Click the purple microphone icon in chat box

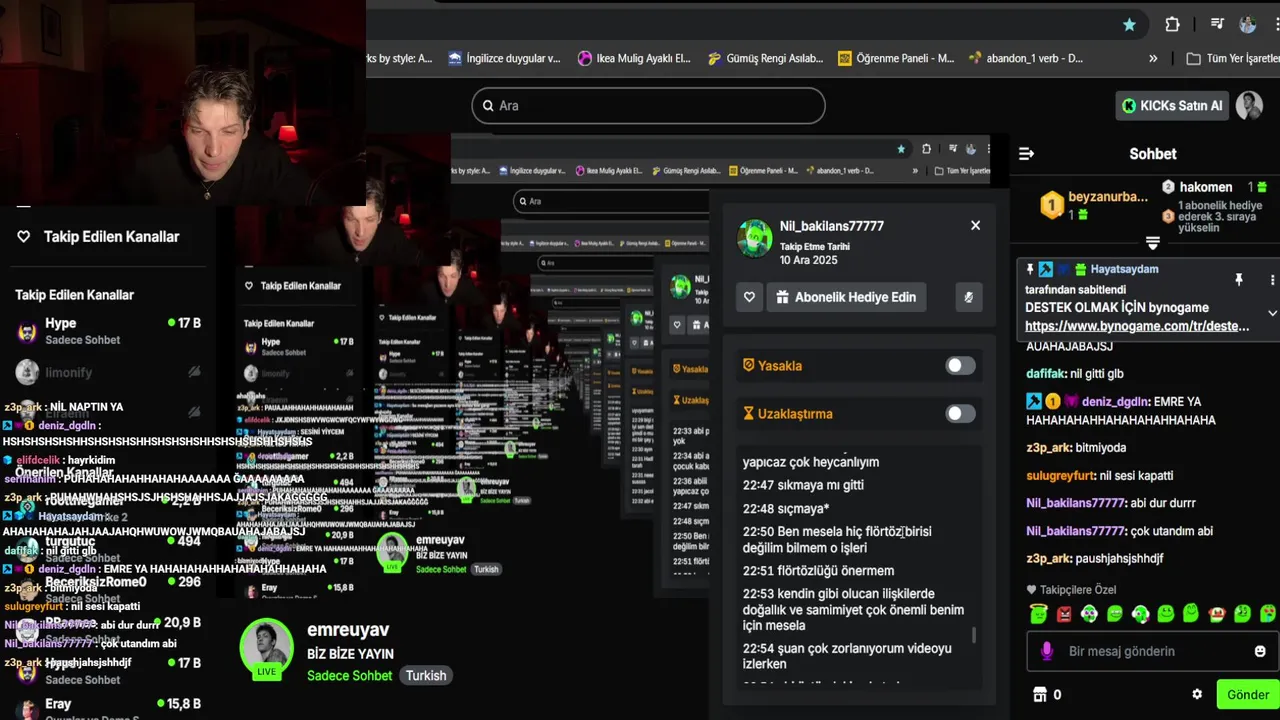(1047, 651)
